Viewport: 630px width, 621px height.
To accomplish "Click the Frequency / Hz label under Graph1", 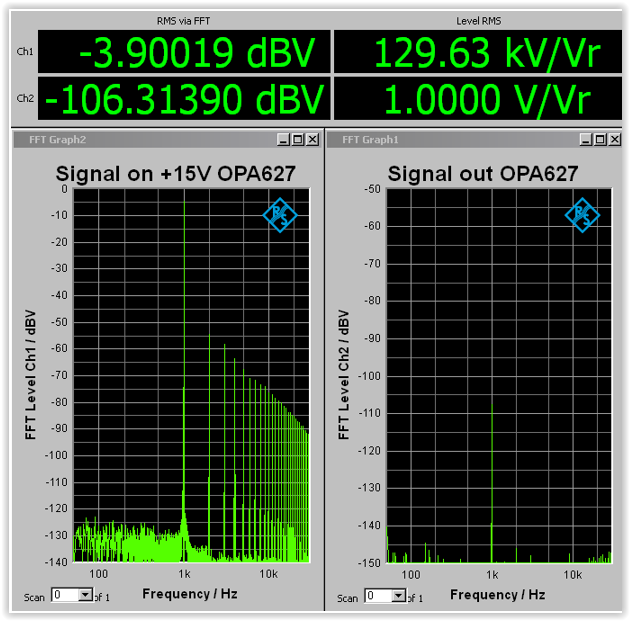I will [497, 594].
